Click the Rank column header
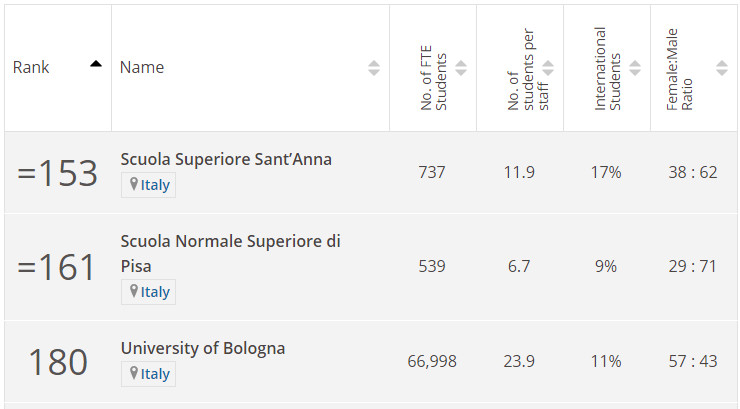Screen dimensions: 740x409 coord(31,67)
